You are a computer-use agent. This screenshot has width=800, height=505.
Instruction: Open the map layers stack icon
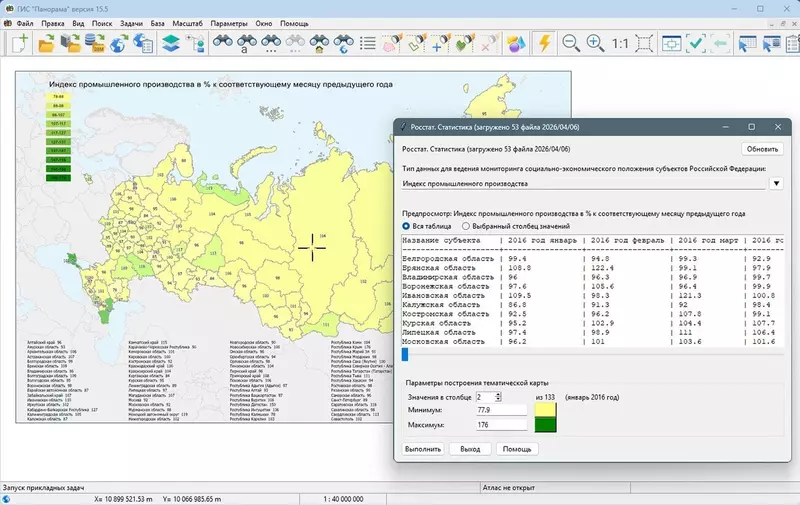[171, 43]
